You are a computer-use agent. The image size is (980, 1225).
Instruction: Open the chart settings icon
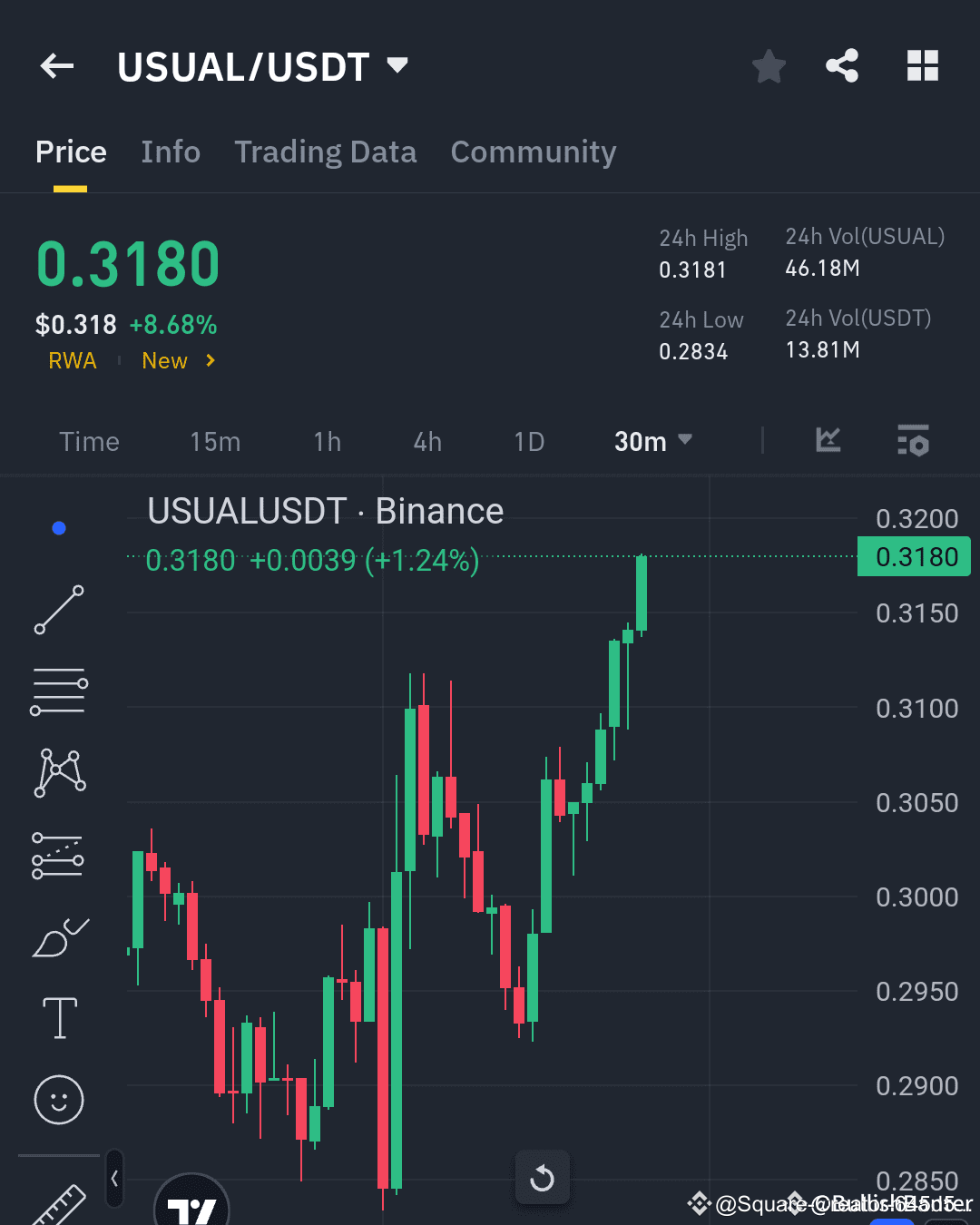pos(914,441)
